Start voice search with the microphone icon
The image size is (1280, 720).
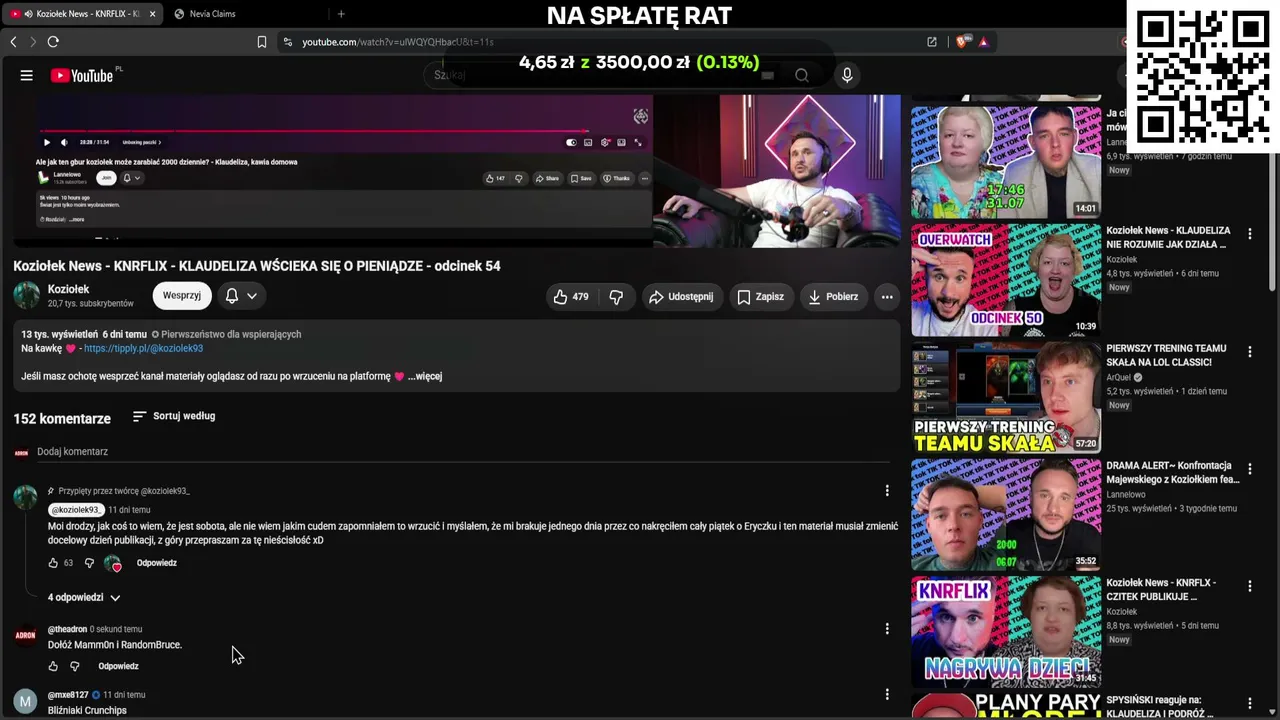[x=847, y=75]
